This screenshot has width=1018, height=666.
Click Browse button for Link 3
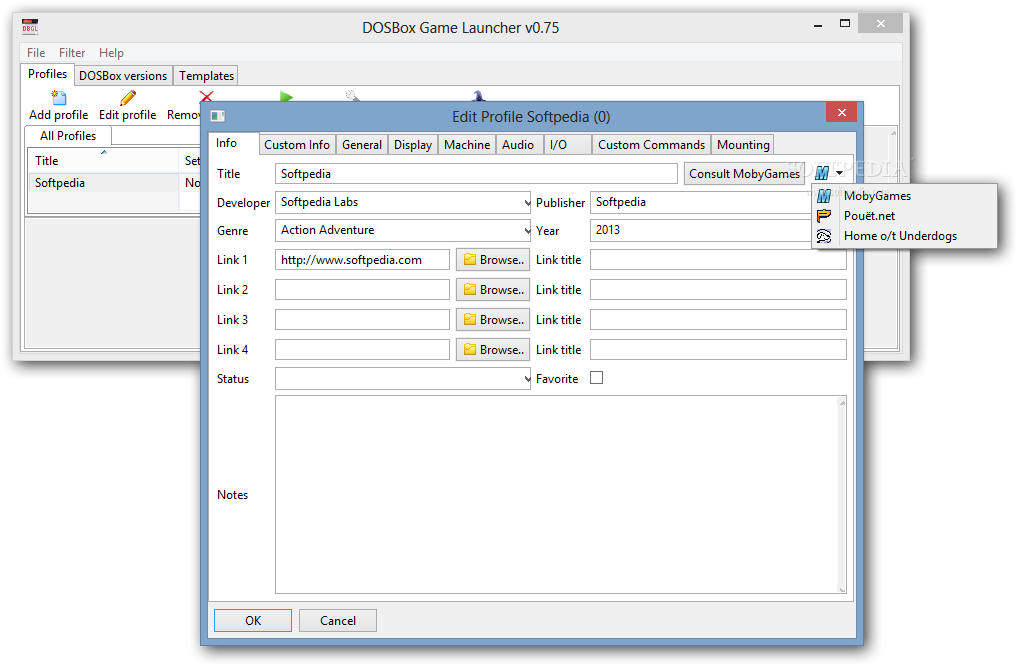coord(493,320)
